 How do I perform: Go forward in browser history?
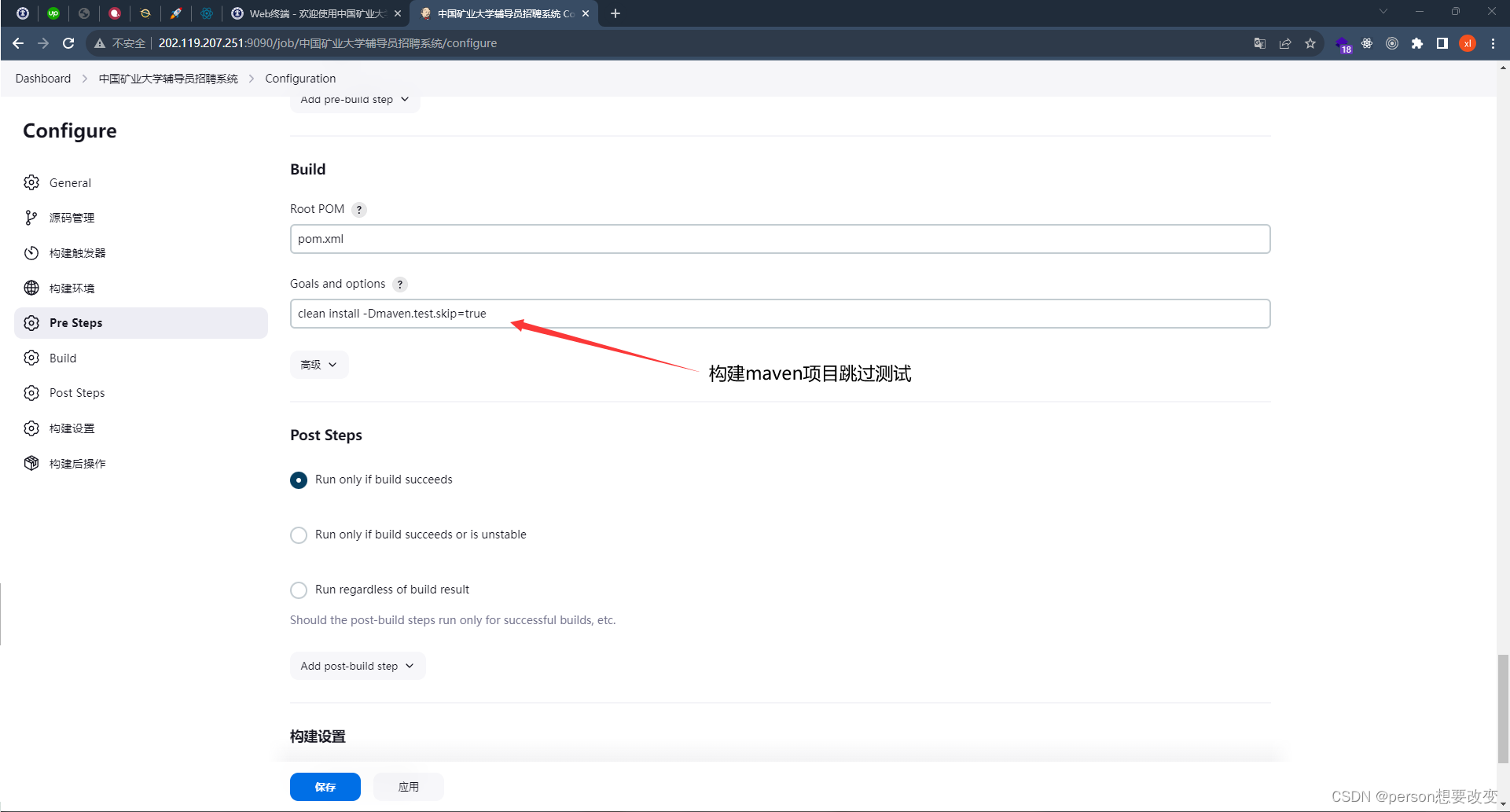pos(43,43)
